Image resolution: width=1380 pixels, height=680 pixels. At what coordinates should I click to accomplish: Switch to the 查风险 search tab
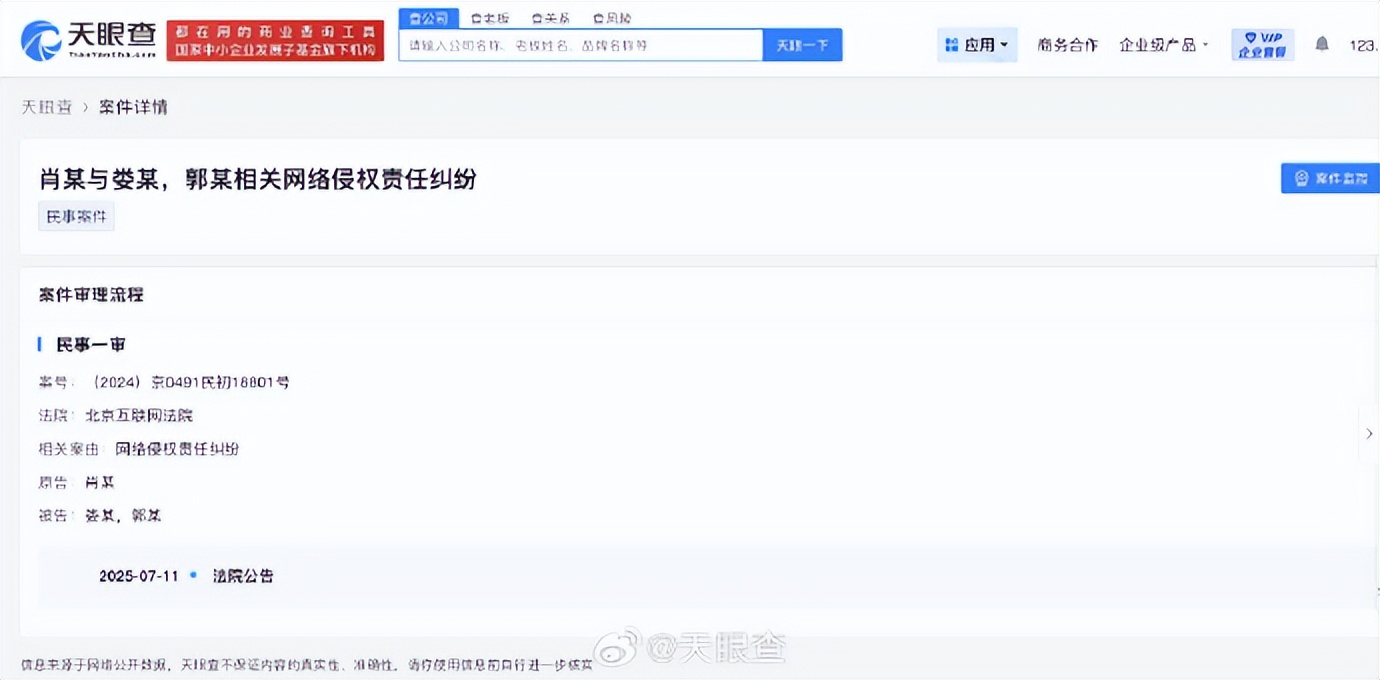(x=612, y=18)
